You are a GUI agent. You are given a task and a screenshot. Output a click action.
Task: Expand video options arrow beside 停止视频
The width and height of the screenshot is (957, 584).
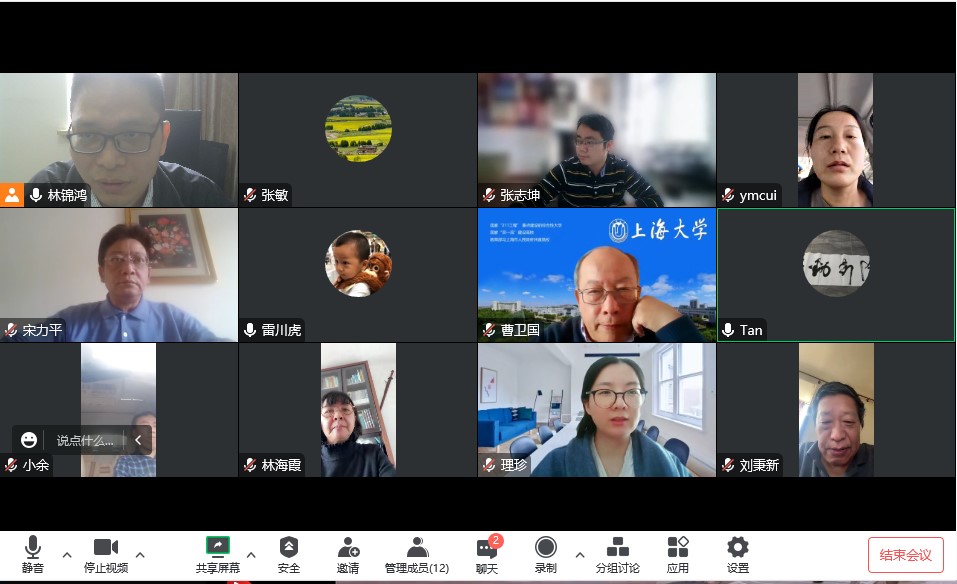140,554
